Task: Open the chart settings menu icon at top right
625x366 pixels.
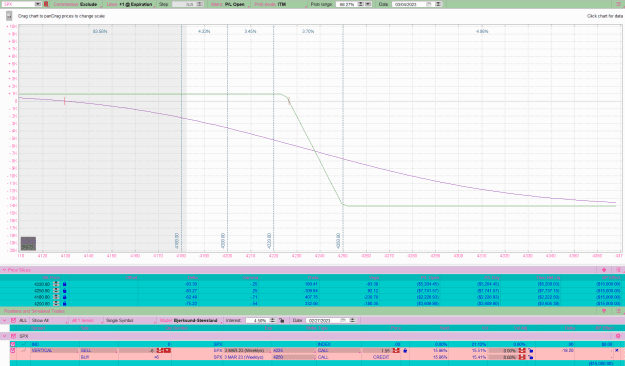Action: [619, 4]
